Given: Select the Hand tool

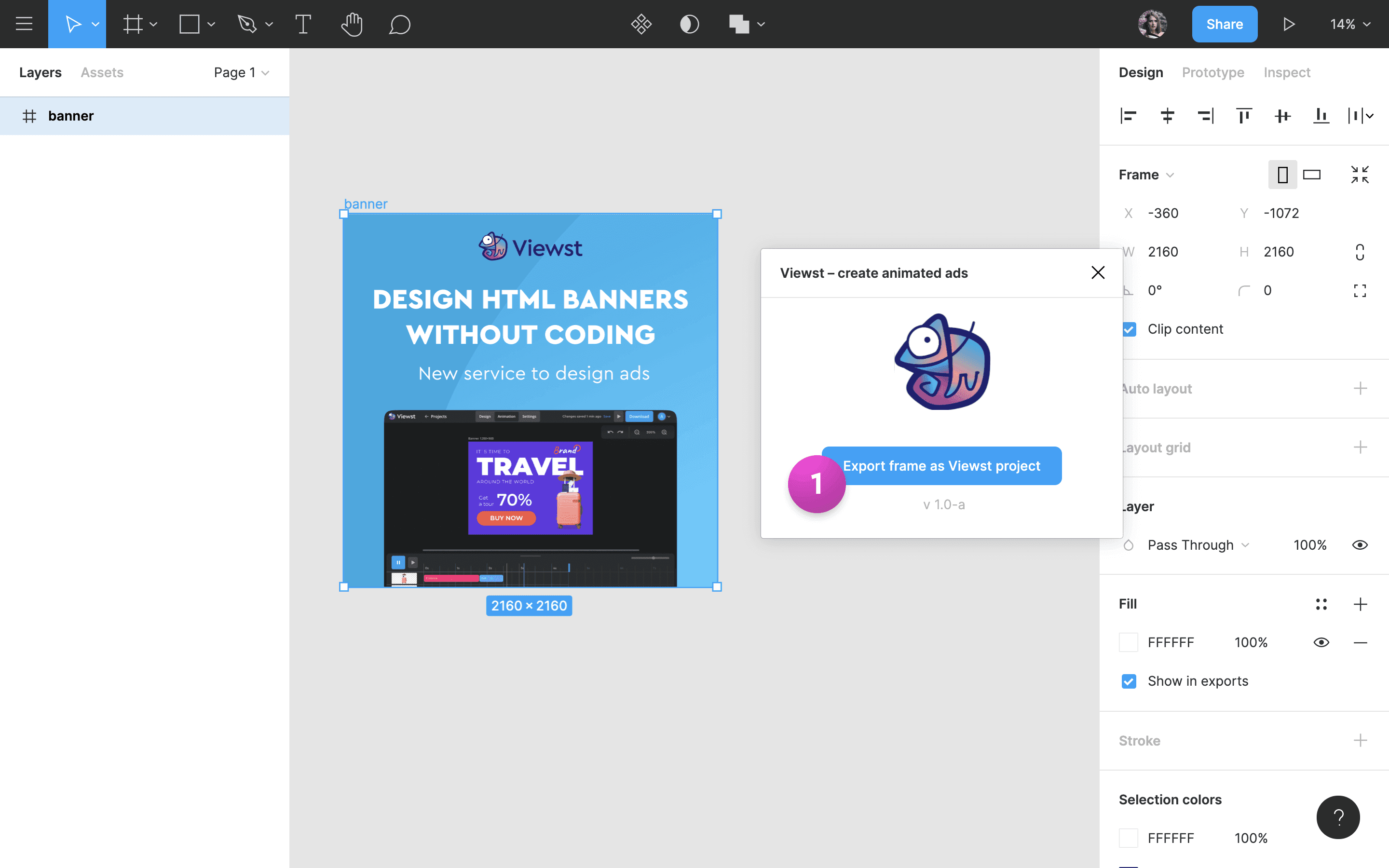Looking at the screenshot, I should (x=351, y=24).
